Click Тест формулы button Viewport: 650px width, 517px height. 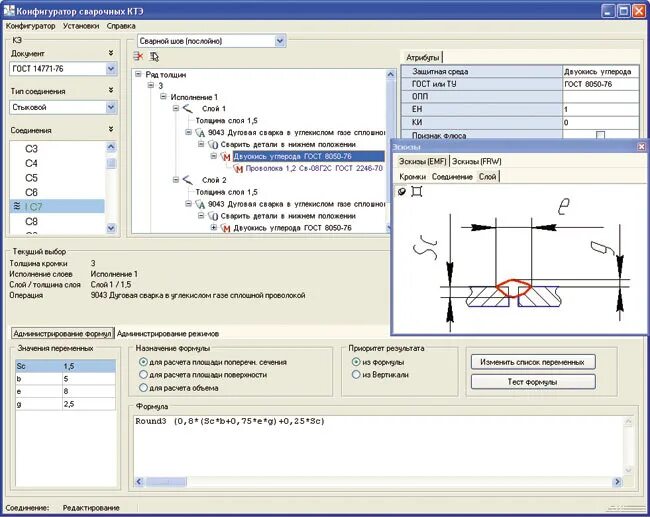click(x=533, y=382)
